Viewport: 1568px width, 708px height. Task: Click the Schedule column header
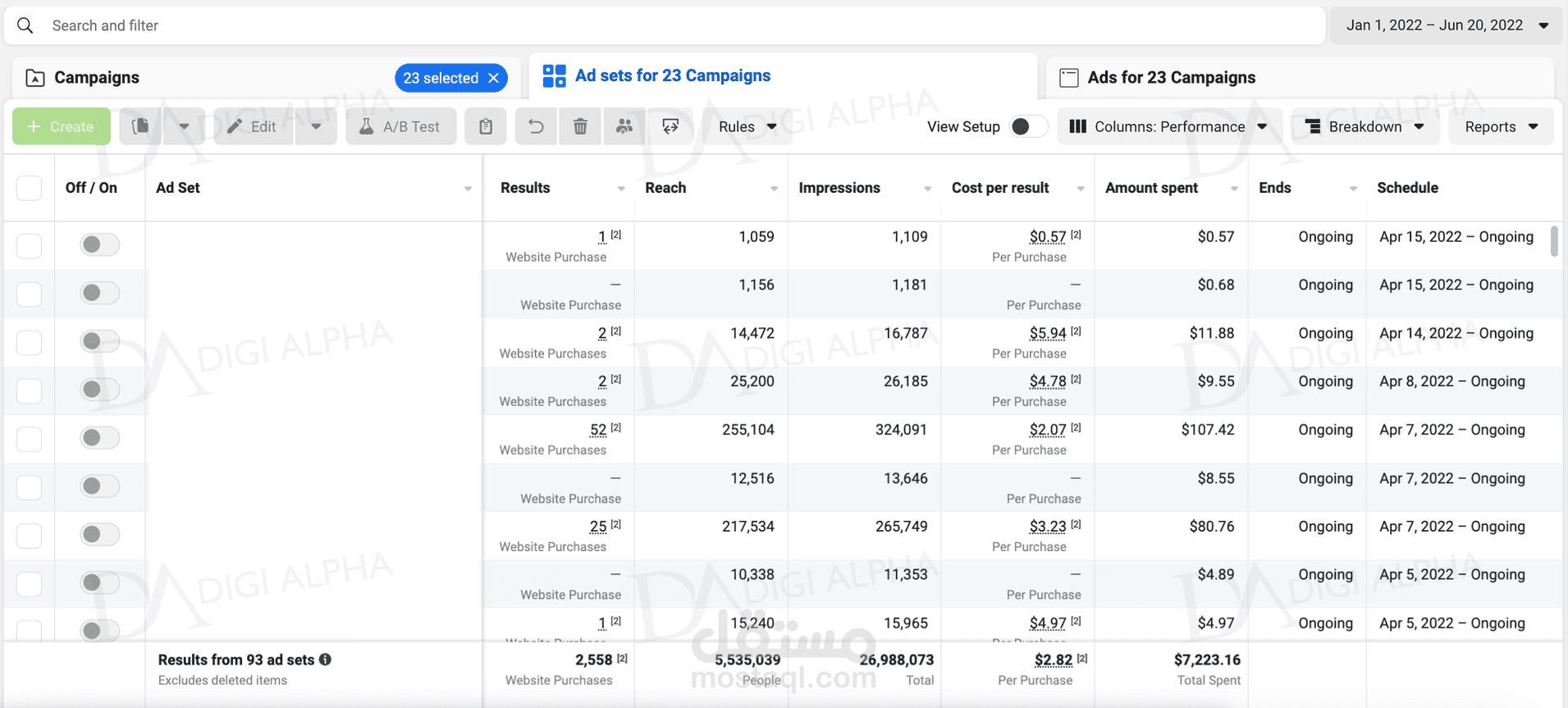[x=1407, y=188]
